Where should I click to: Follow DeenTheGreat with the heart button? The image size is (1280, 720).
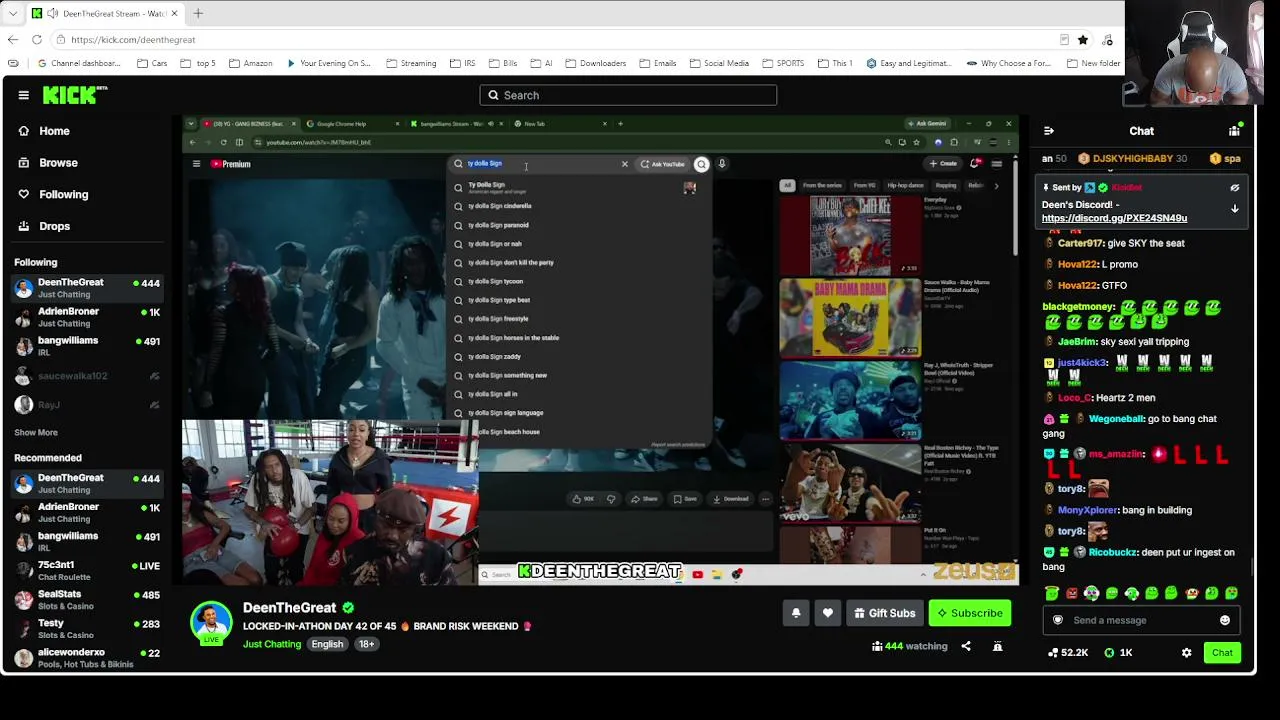point(827,613)
